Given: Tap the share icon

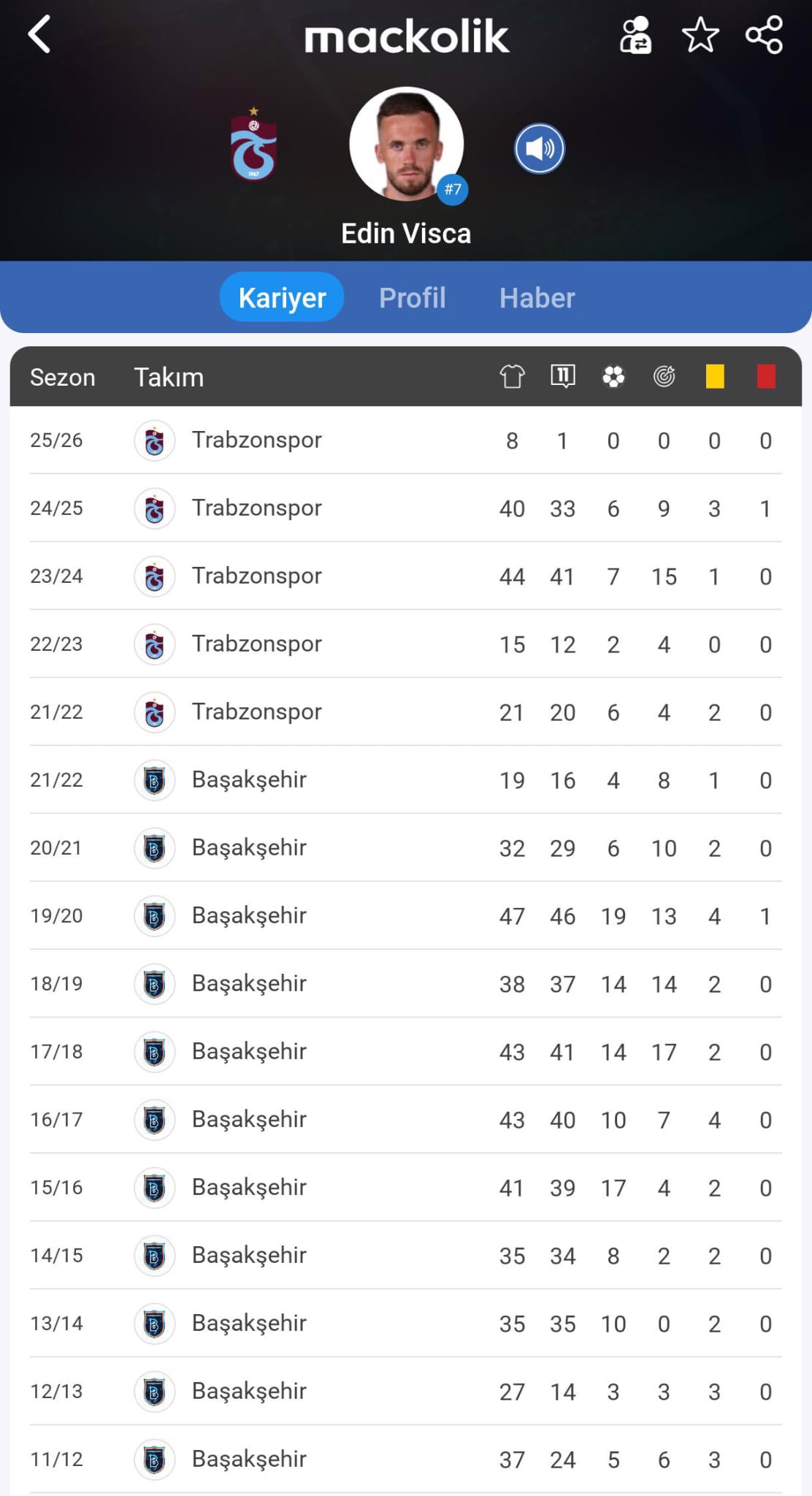Looking at the screenshot, I should pyautogui.click(x=764, y=35).
